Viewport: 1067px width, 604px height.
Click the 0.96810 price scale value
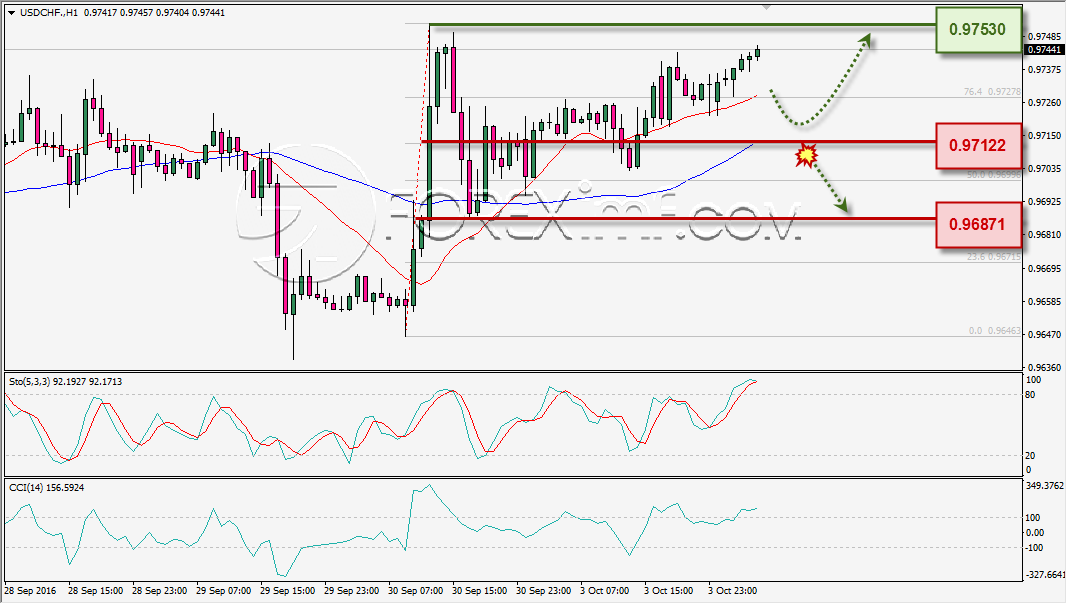point(1044,235)
